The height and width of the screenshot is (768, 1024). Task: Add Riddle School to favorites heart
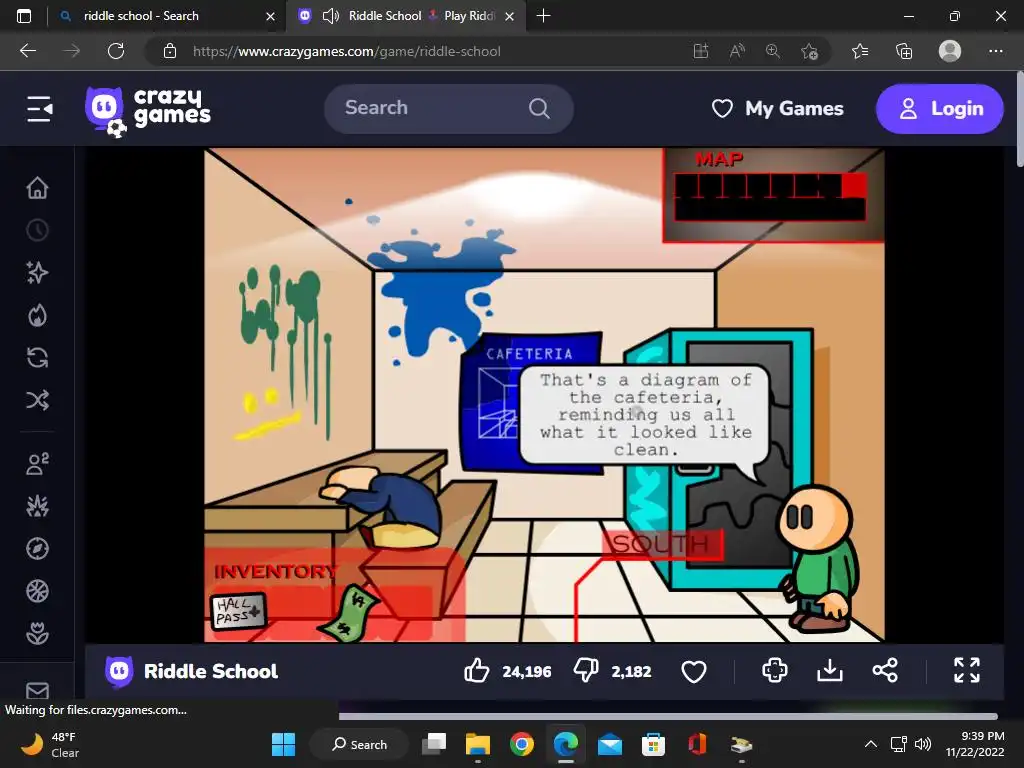click(x=694, y=671)
